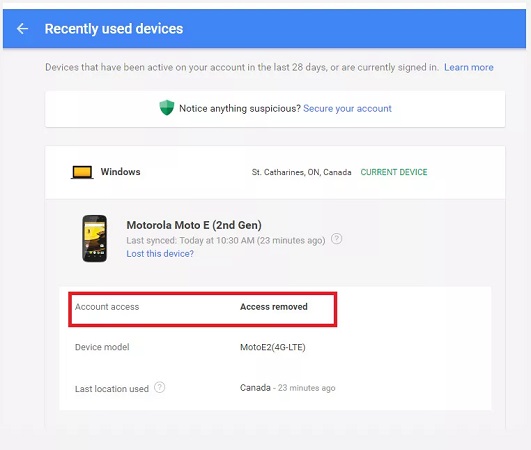Screen dimensions: 531x450
Task: Expand the Windows device row
Action: click(275, 172)
